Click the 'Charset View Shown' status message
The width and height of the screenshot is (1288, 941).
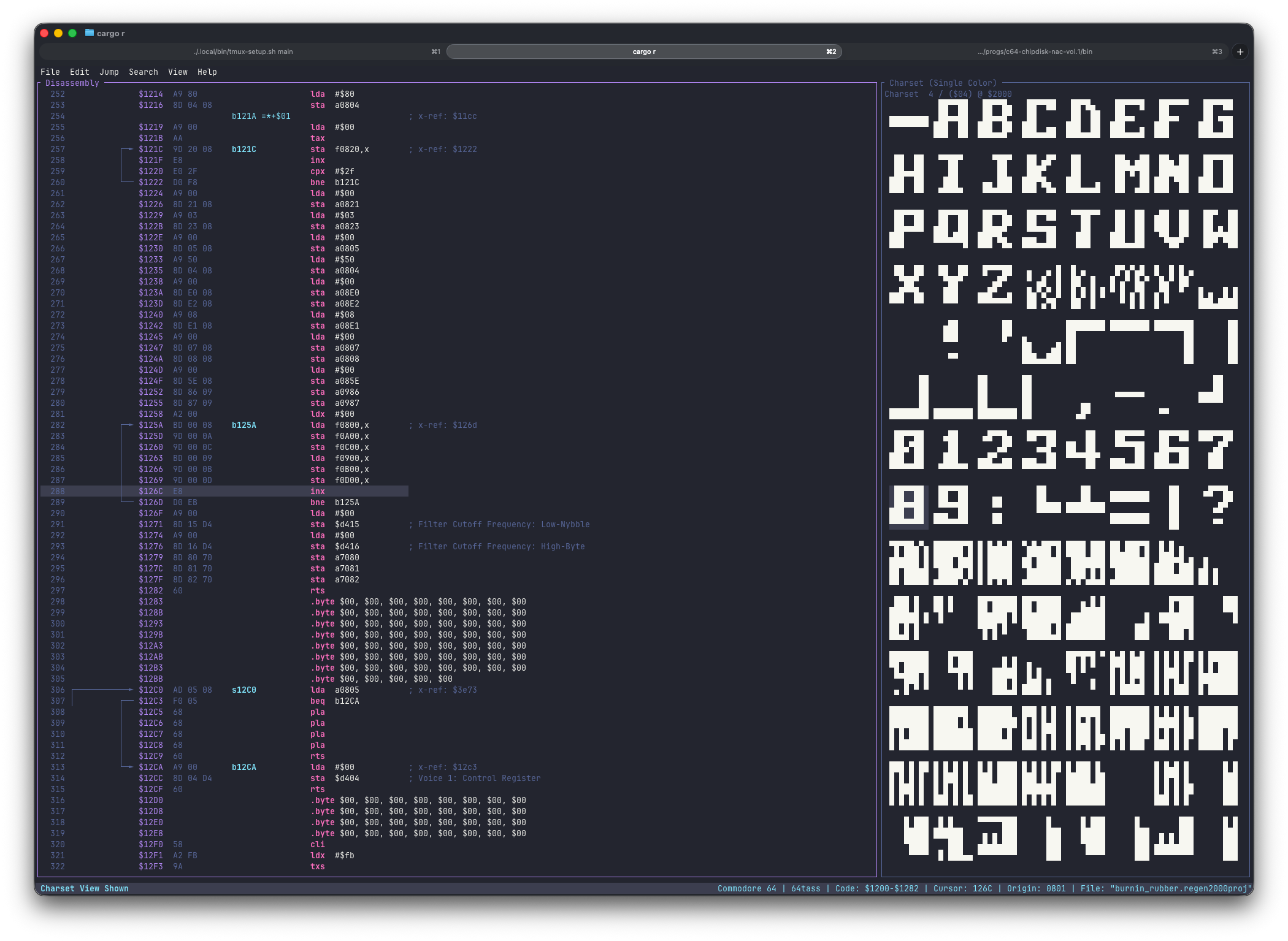[x=85, y=888]
